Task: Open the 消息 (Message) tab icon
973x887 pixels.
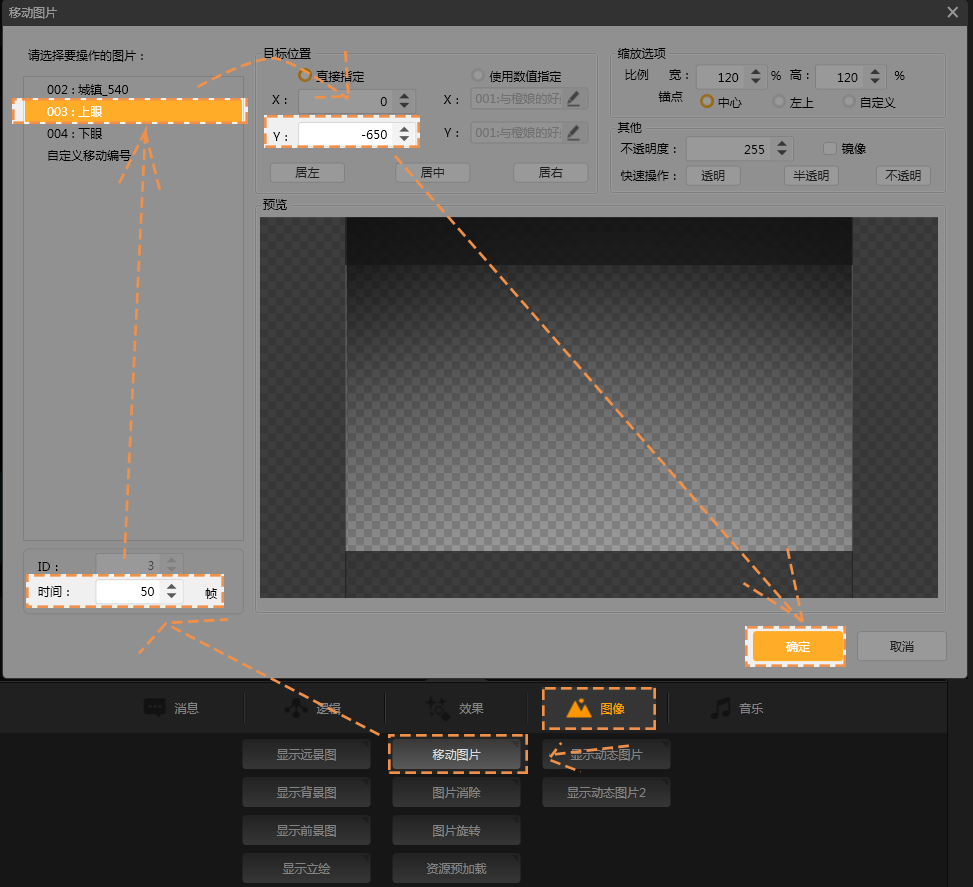Action: point(155,708)
